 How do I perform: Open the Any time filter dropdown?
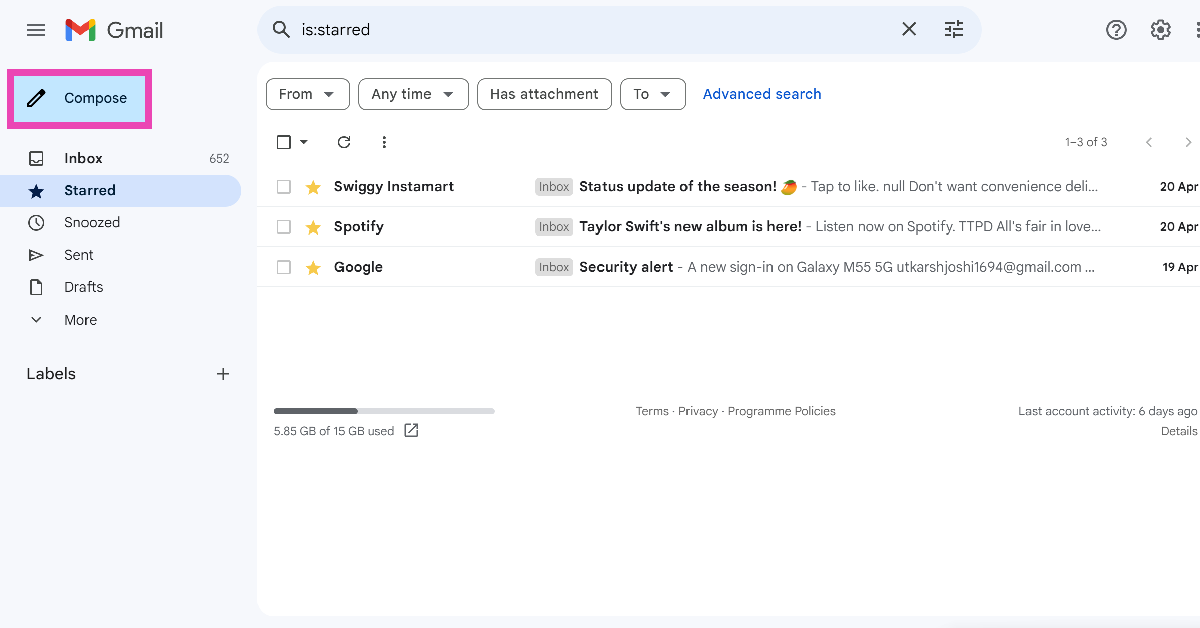pos(412,94)
